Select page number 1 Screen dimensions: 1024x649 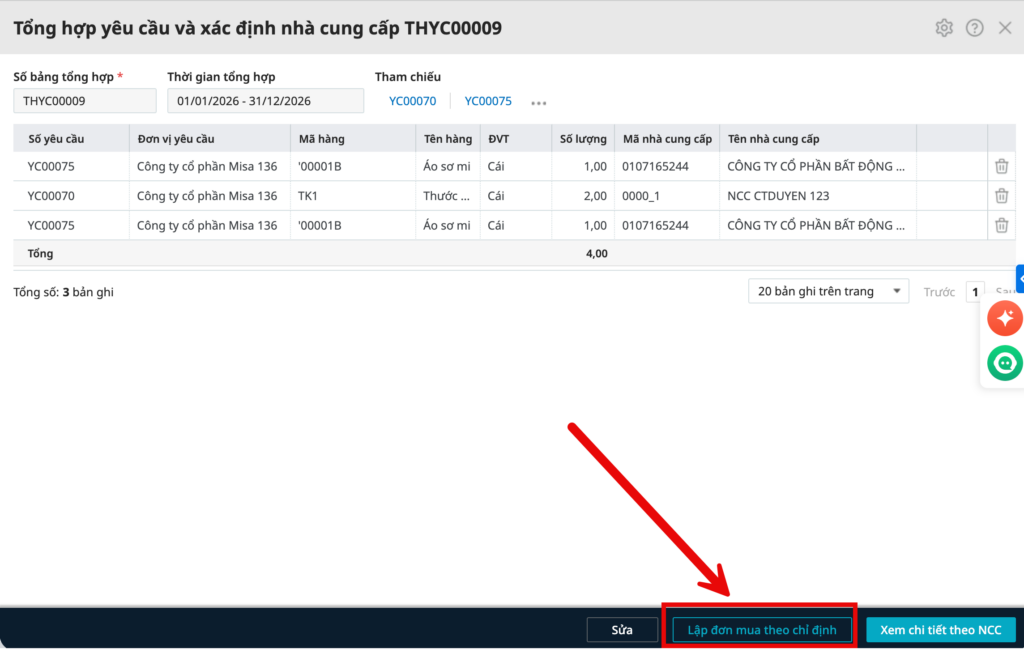click(974, 292)
